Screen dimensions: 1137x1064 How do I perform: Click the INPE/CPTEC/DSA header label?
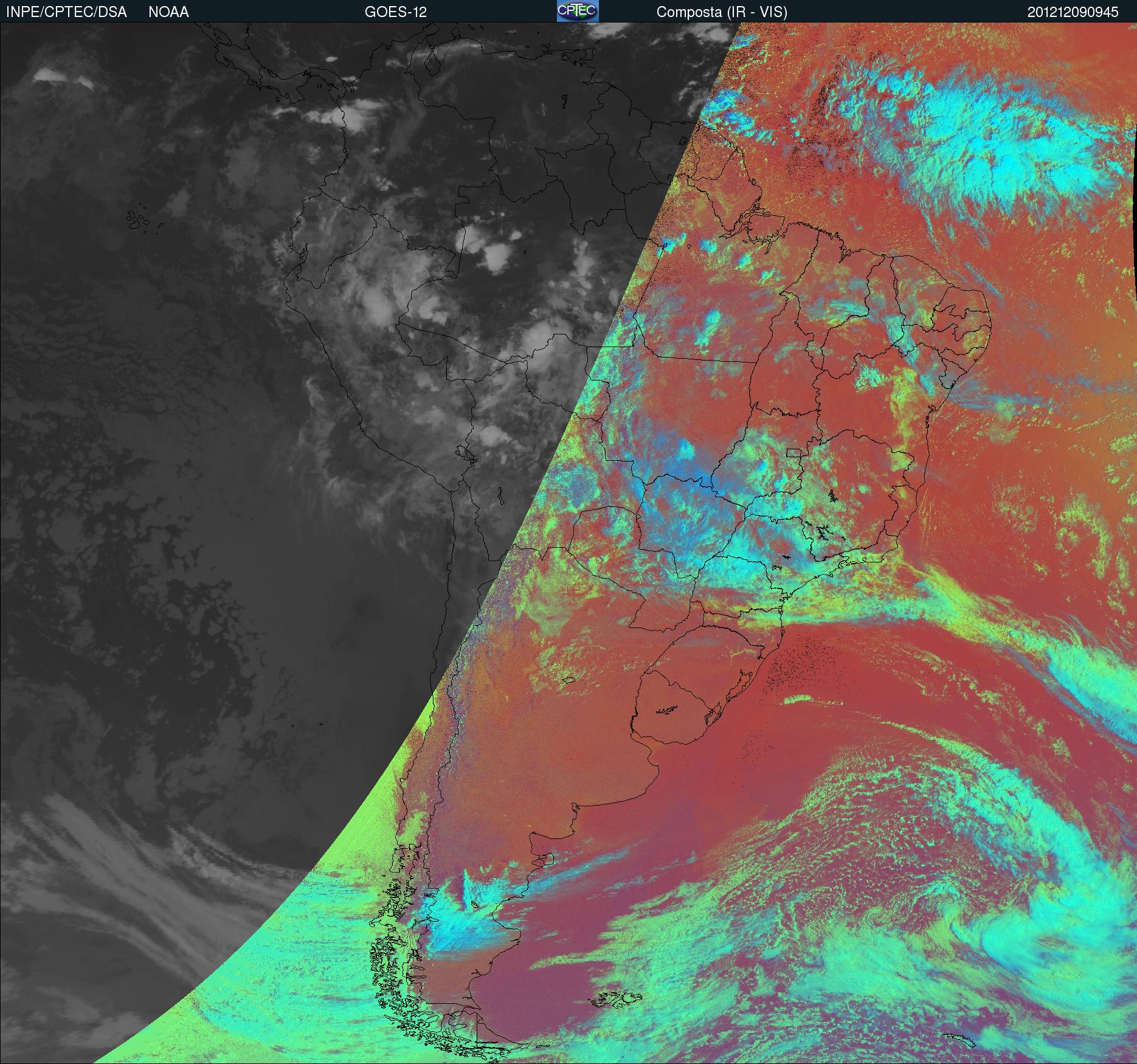(66, 12)
